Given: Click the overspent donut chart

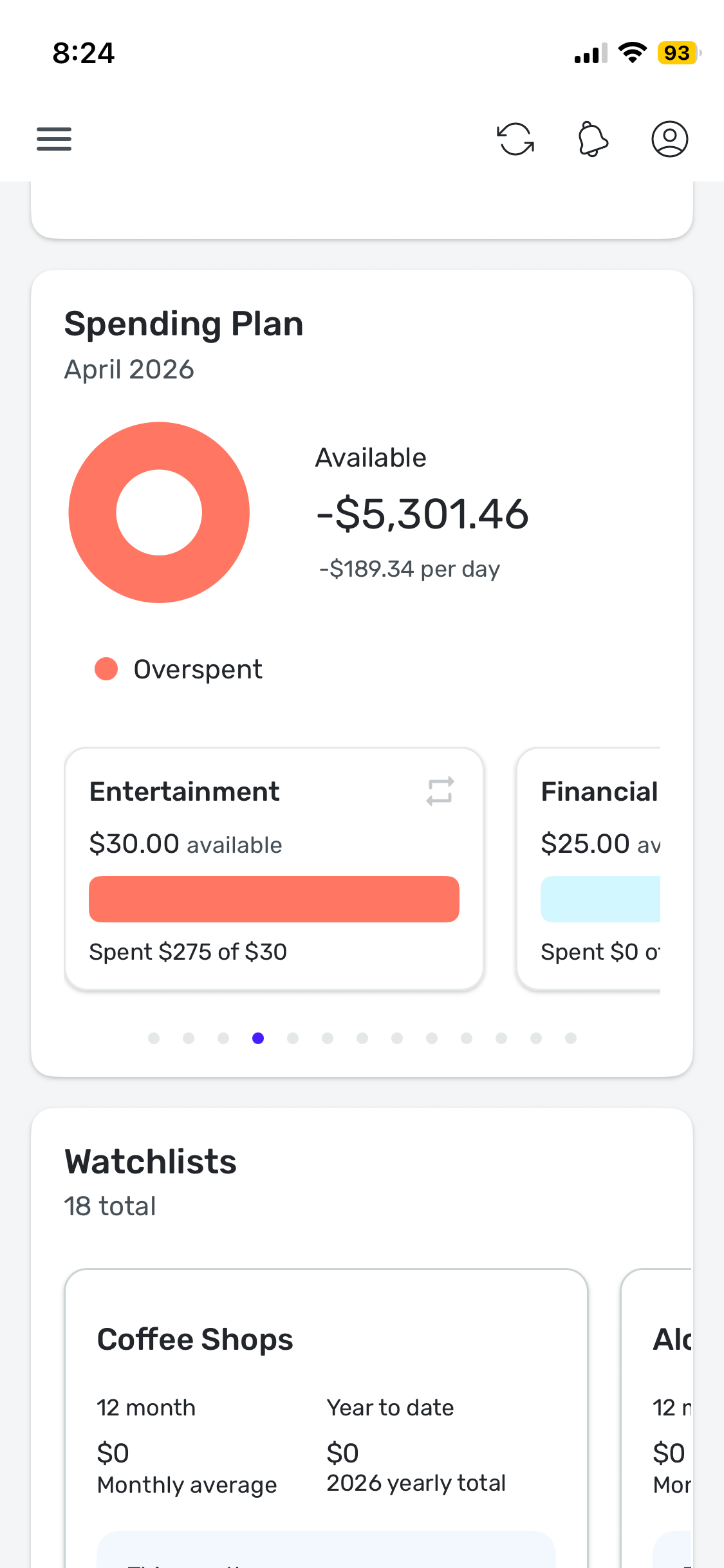Looking at the screenshot, I should coord(159,512).
